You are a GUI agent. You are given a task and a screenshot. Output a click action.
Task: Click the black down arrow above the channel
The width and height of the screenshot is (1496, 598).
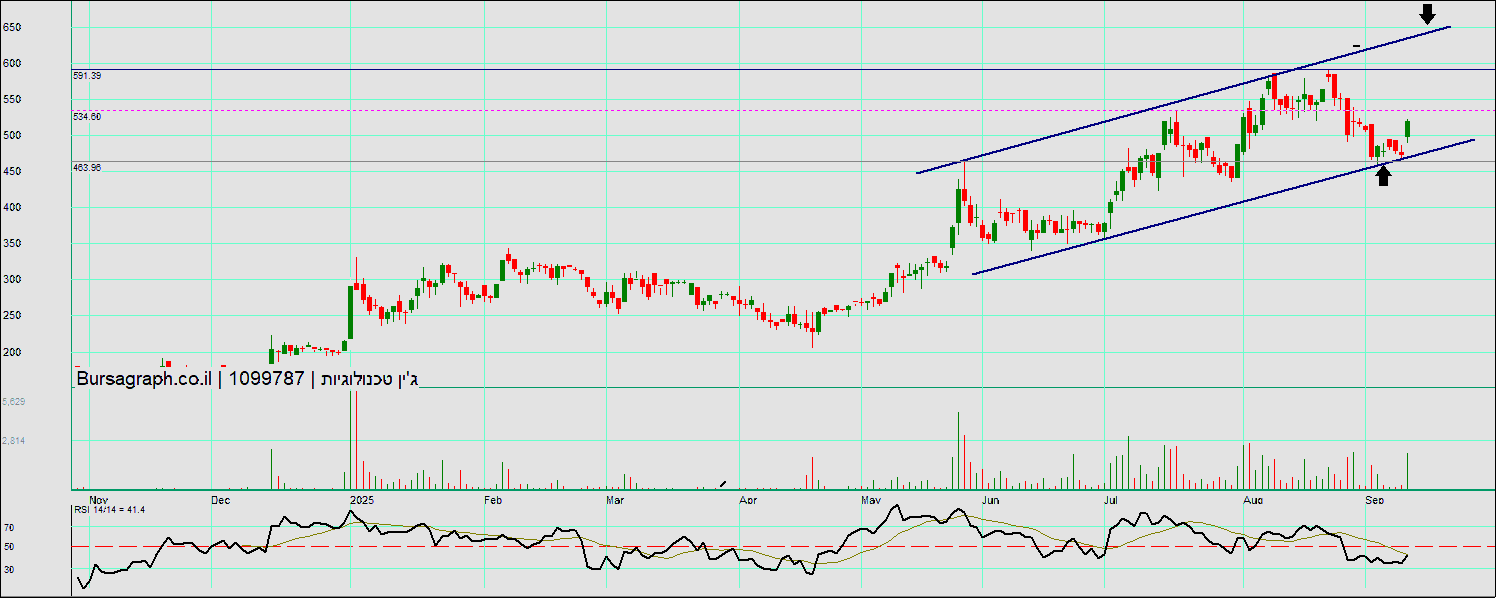click(1427, 14)
